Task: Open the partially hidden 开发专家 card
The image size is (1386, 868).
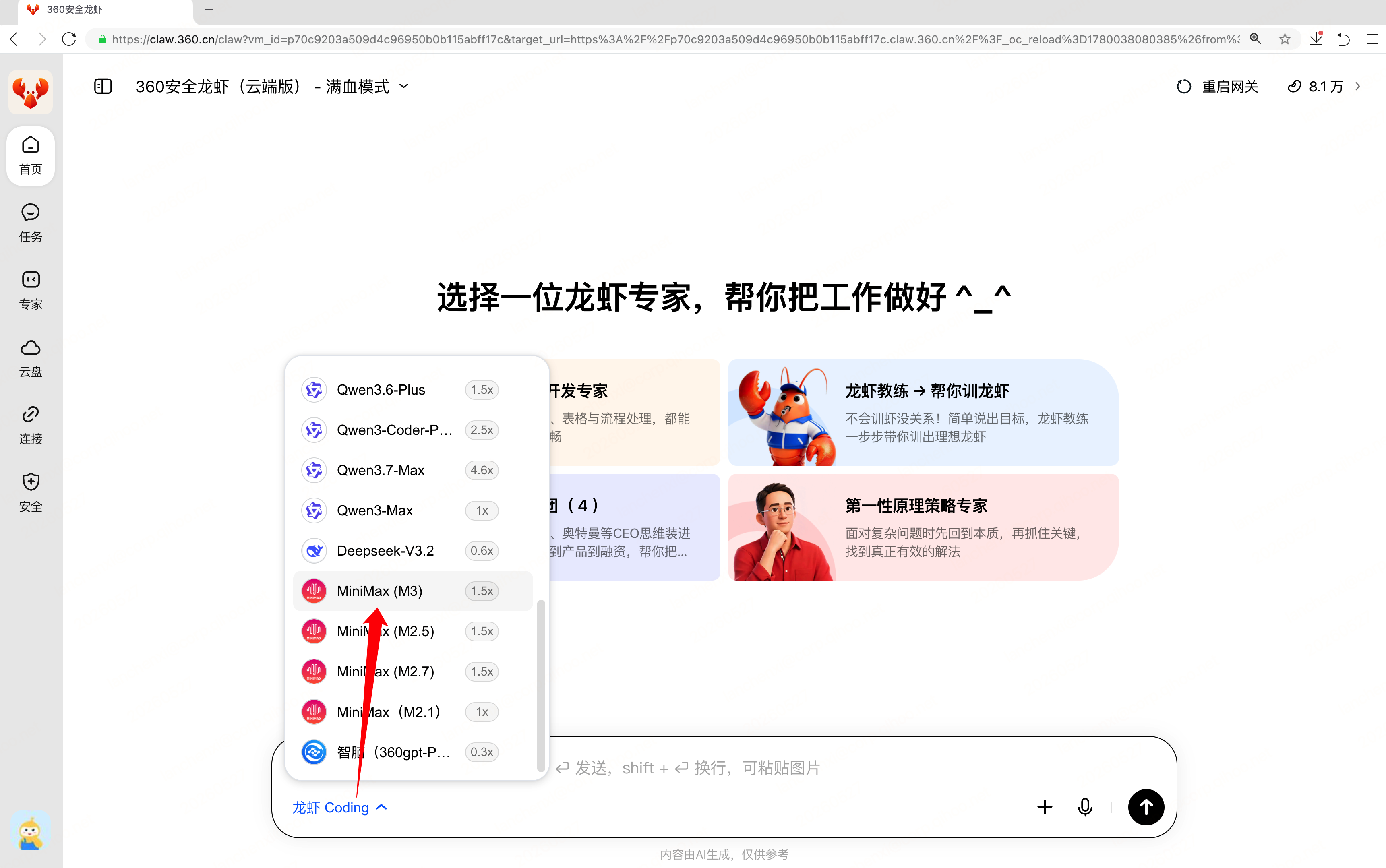Action: 635,412
